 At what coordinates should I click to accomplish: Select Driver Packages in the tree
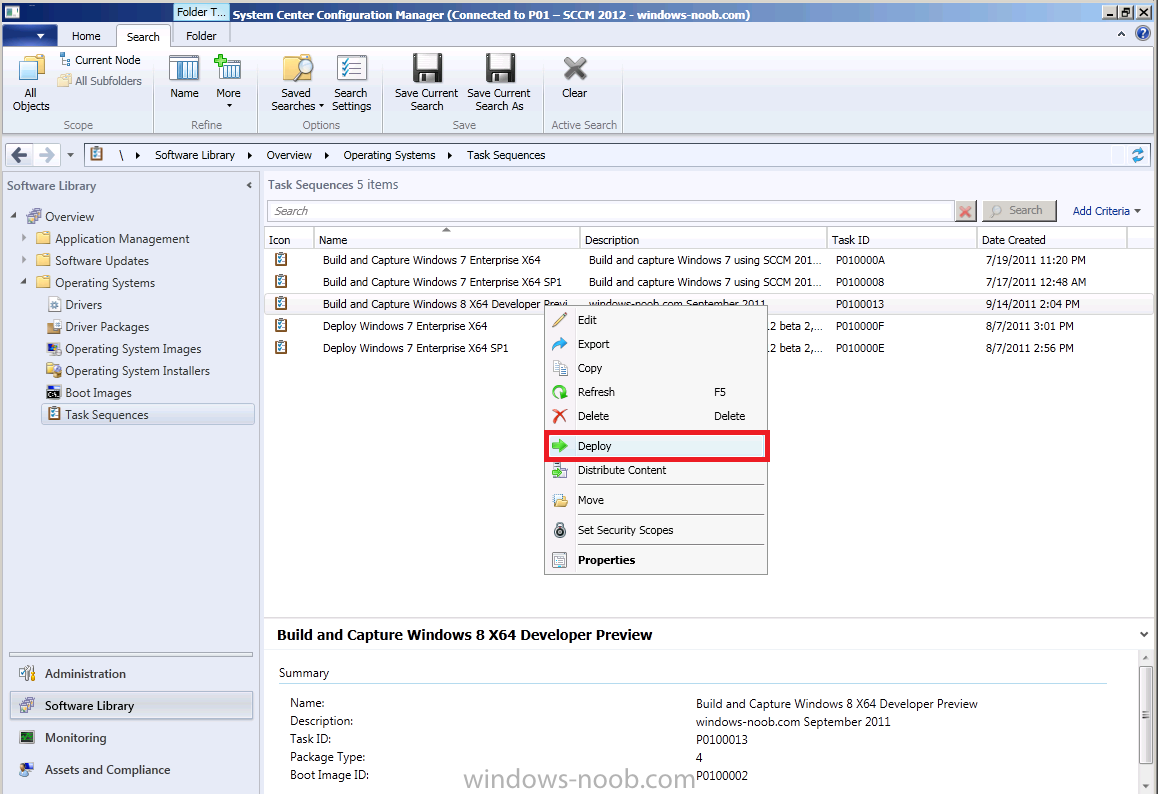(107, 326)
